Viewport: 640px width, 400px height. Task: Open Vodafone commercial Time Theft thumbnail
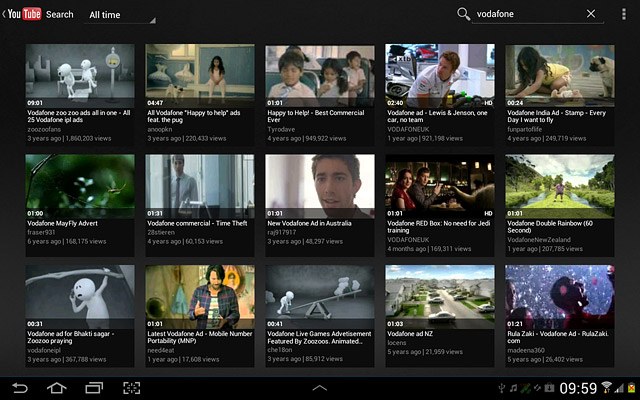pyautogui.click(x=200, y=186)
